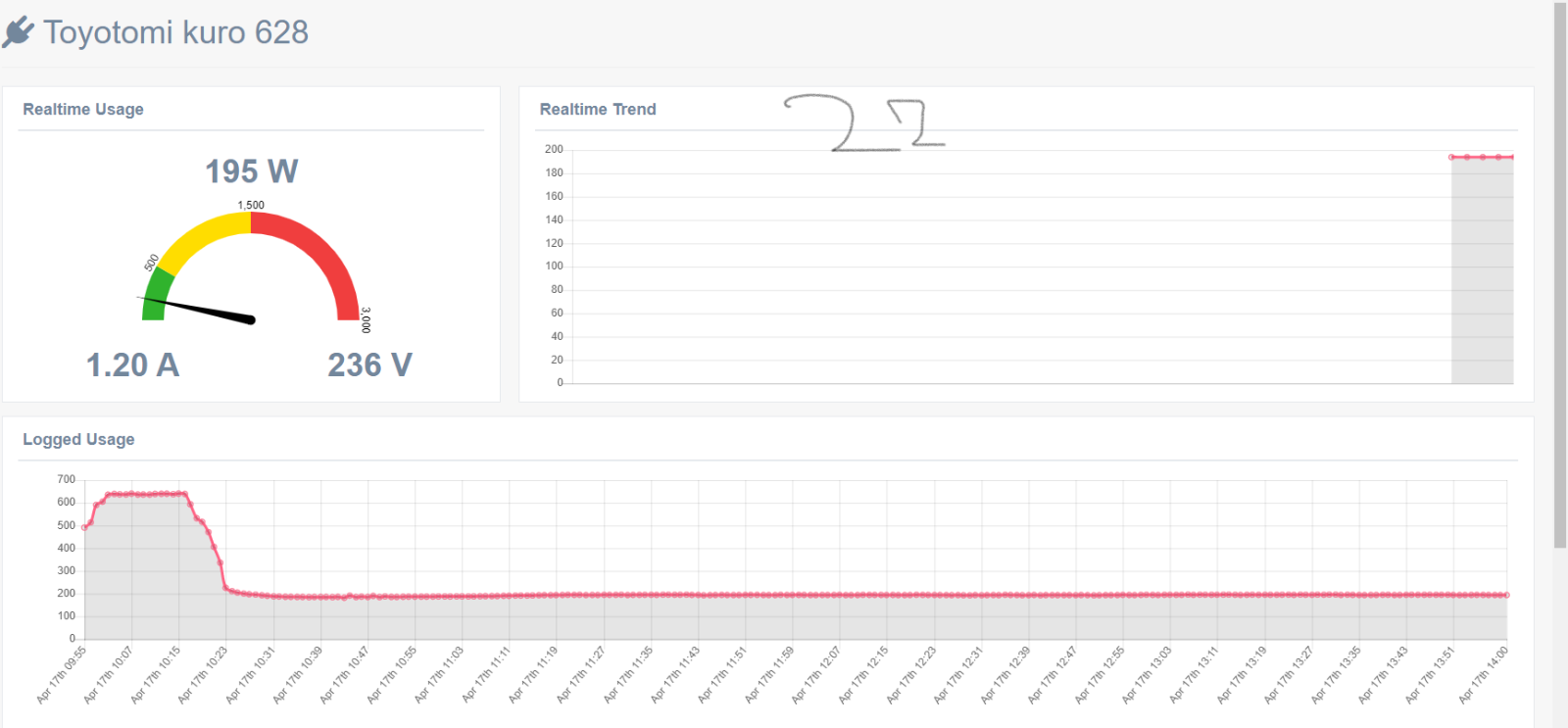Click the Apr 17th 14:00 time label

tap(1484, 674)
